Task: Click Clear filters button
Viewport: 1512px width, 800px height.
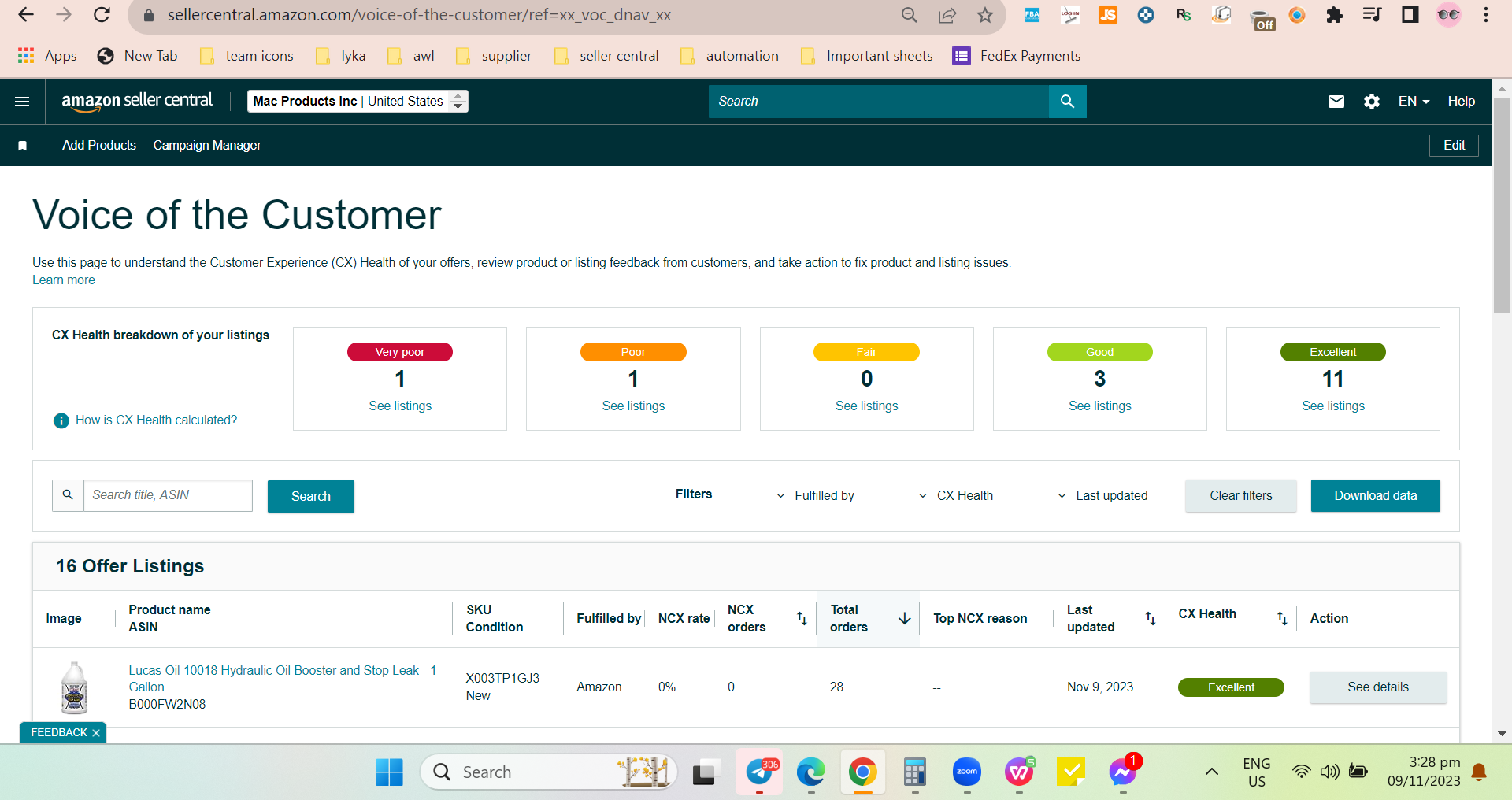Action: pyautogui.click(x=1241, y=496)
